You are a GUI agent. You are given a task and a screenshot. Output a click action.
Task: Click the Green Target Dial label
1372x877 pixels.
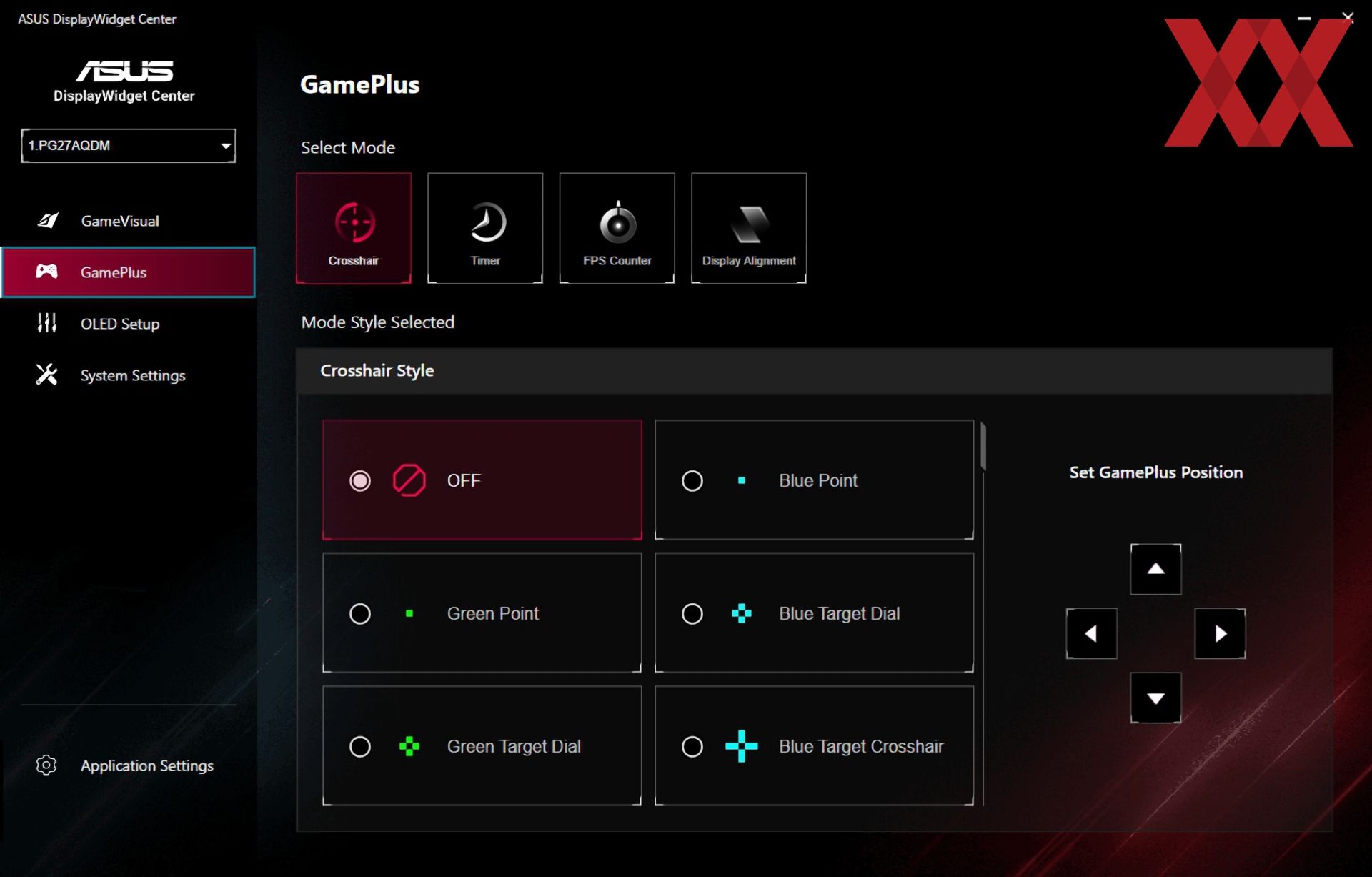tap(514, 746)
